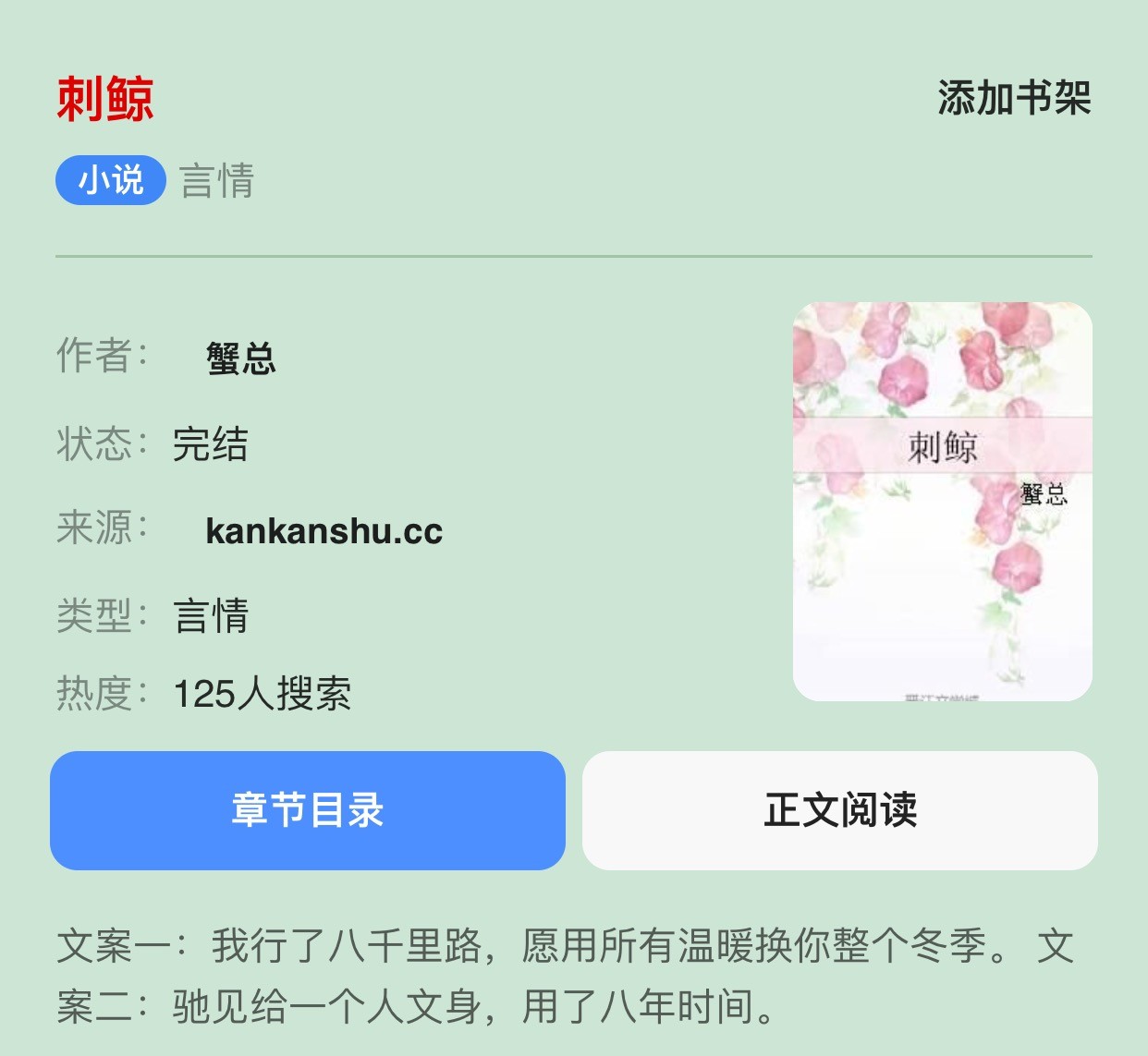Click the 125人搜索 popularity text

click(x=263, y=694)
